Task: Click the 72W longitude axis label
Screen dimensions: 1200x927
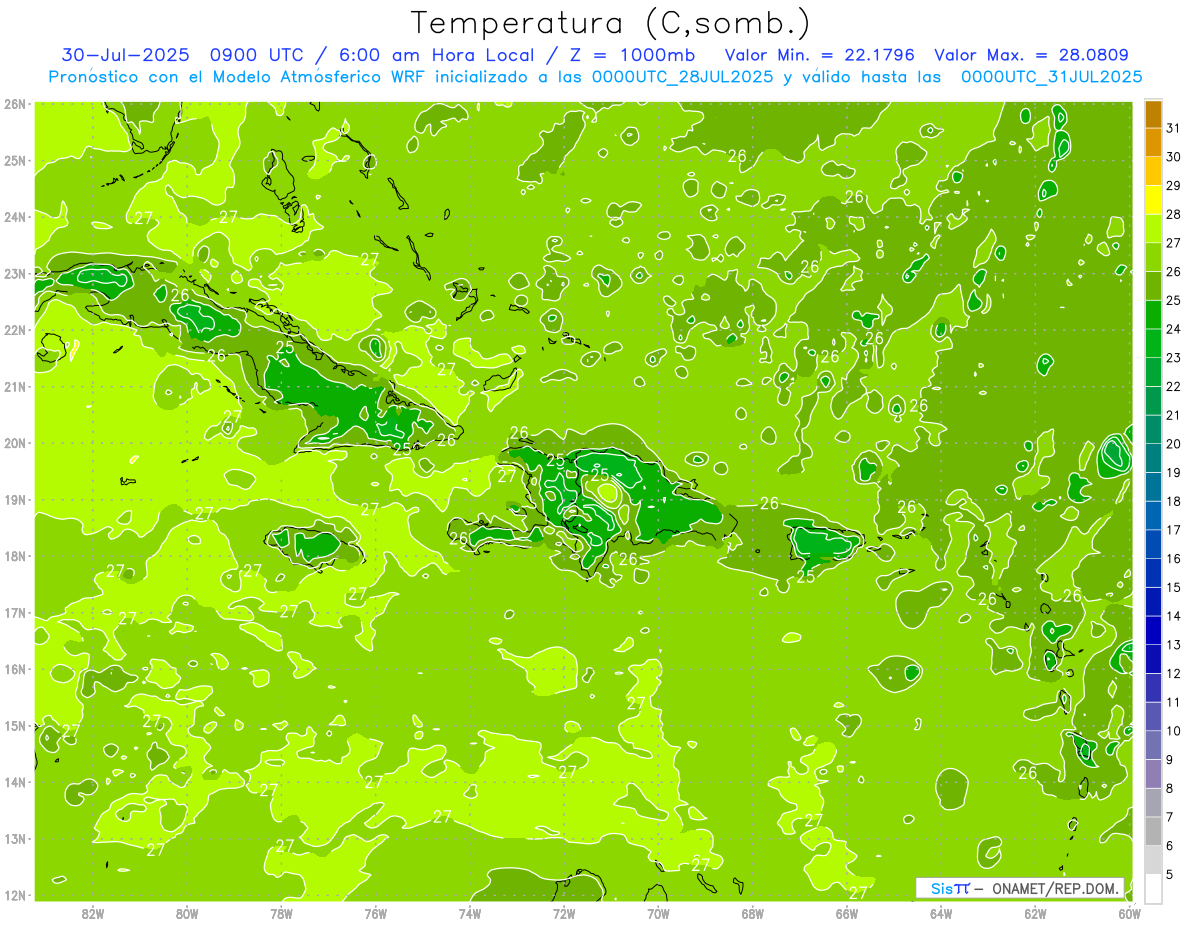Action: click(564, 913)
